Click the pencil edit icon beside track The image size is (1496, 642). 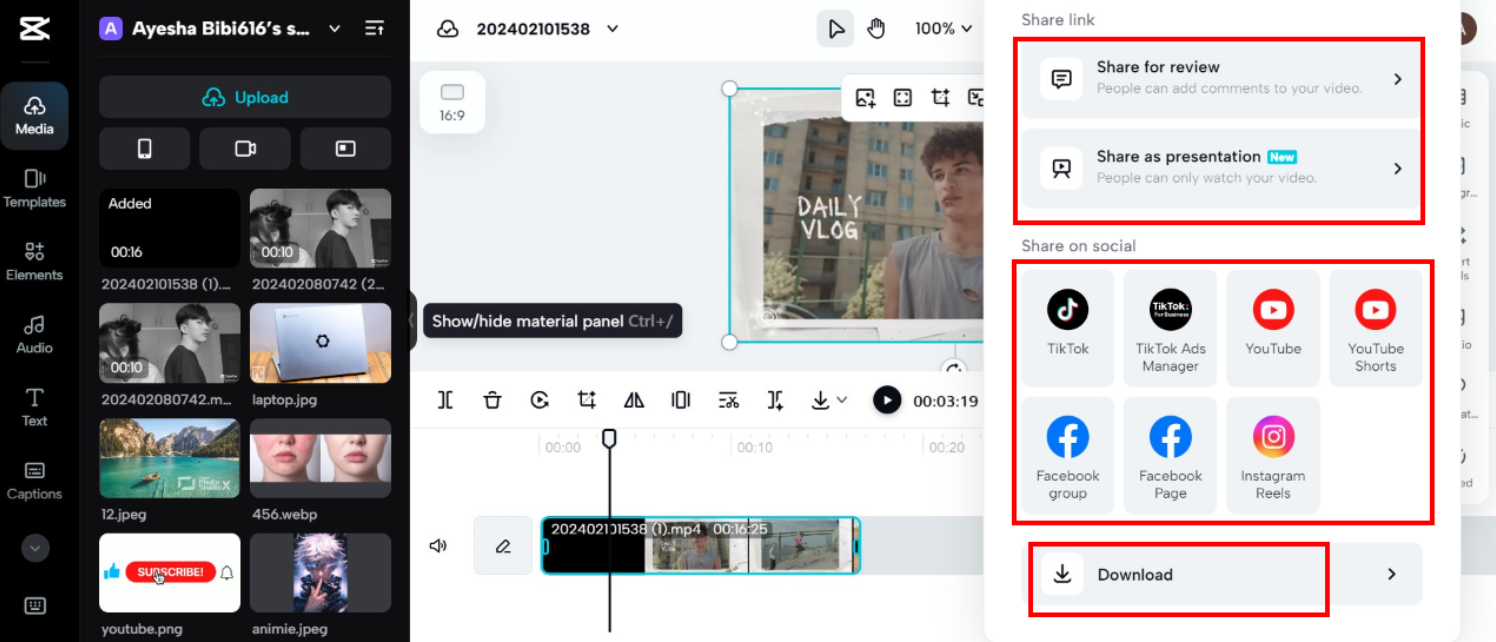503,546
